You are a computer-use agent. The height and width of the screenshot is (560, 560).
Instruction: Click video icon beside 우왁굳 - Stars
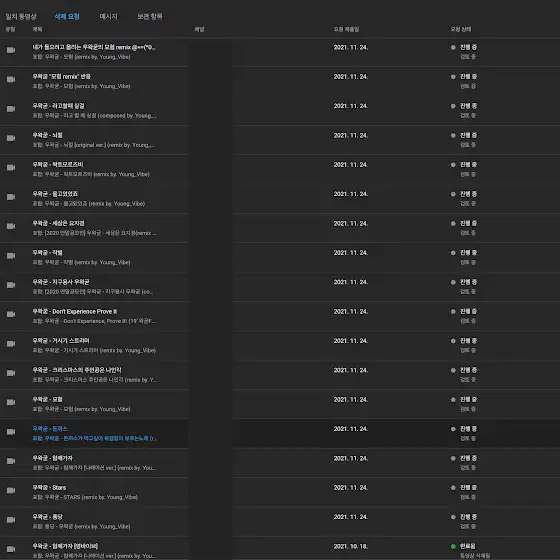coord(11,490)
